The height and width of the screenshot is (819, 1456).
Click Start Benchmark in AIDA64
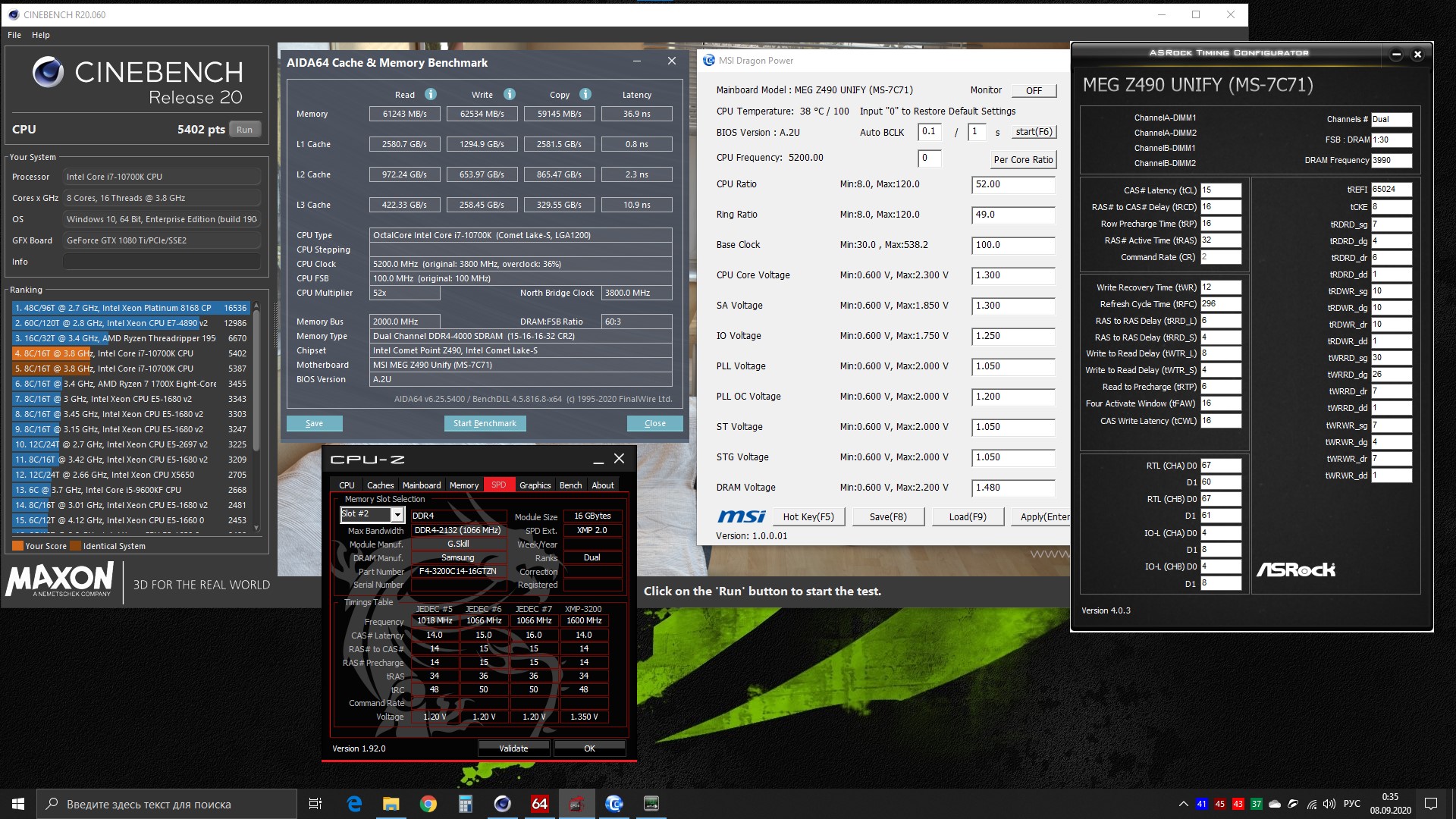point(485,423)
